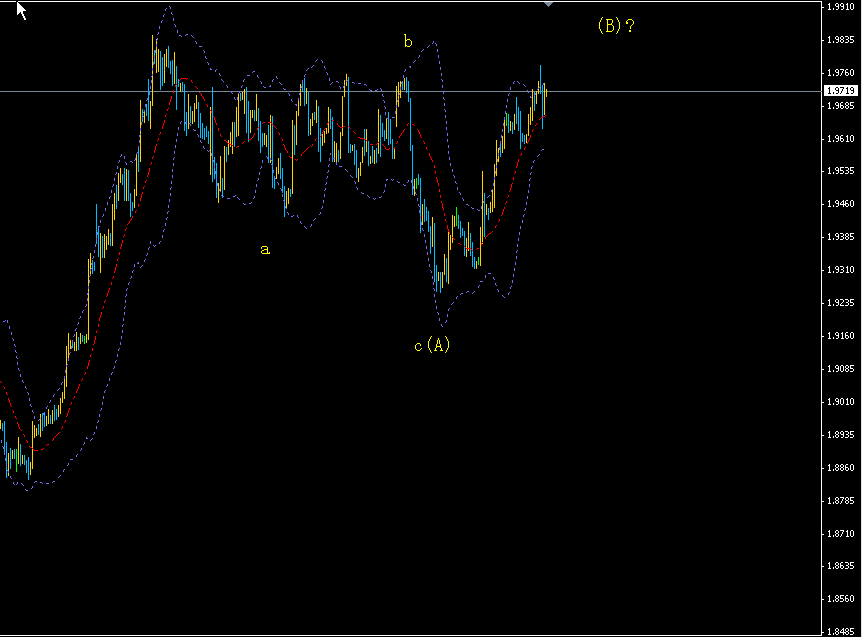Click price scale value 1.9385

(841, 237)
